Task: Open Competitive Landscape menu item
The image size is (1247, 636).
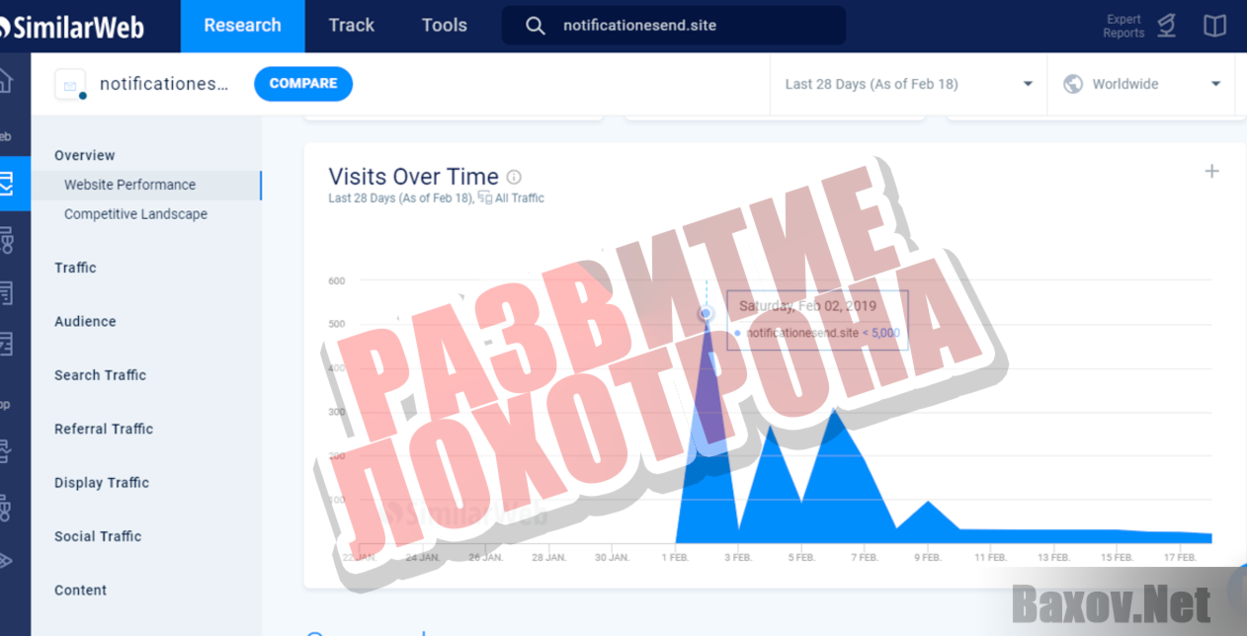Action: [136, 214]
